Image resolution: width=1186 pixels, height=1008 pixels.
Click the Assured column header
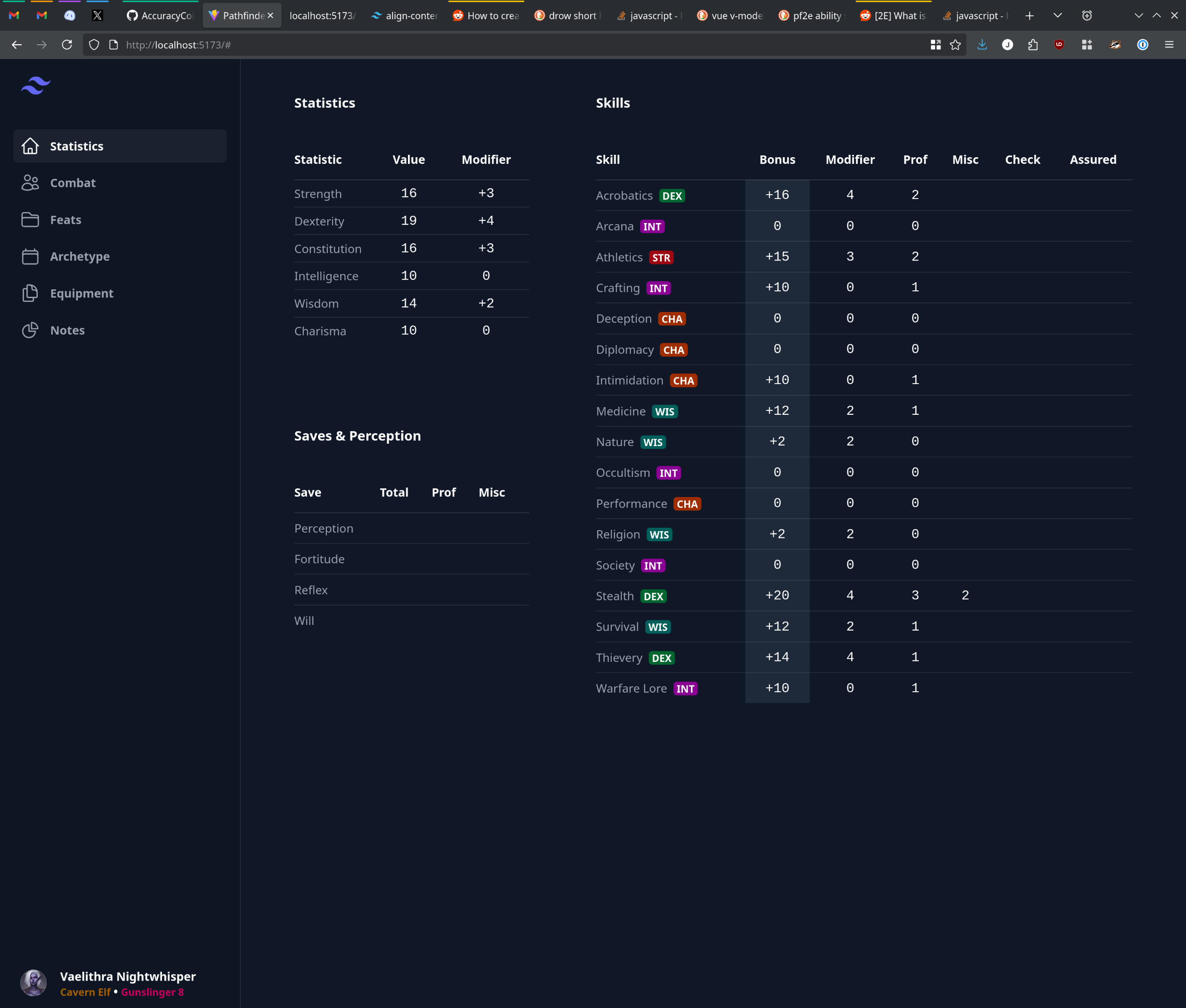point(1092,160)
